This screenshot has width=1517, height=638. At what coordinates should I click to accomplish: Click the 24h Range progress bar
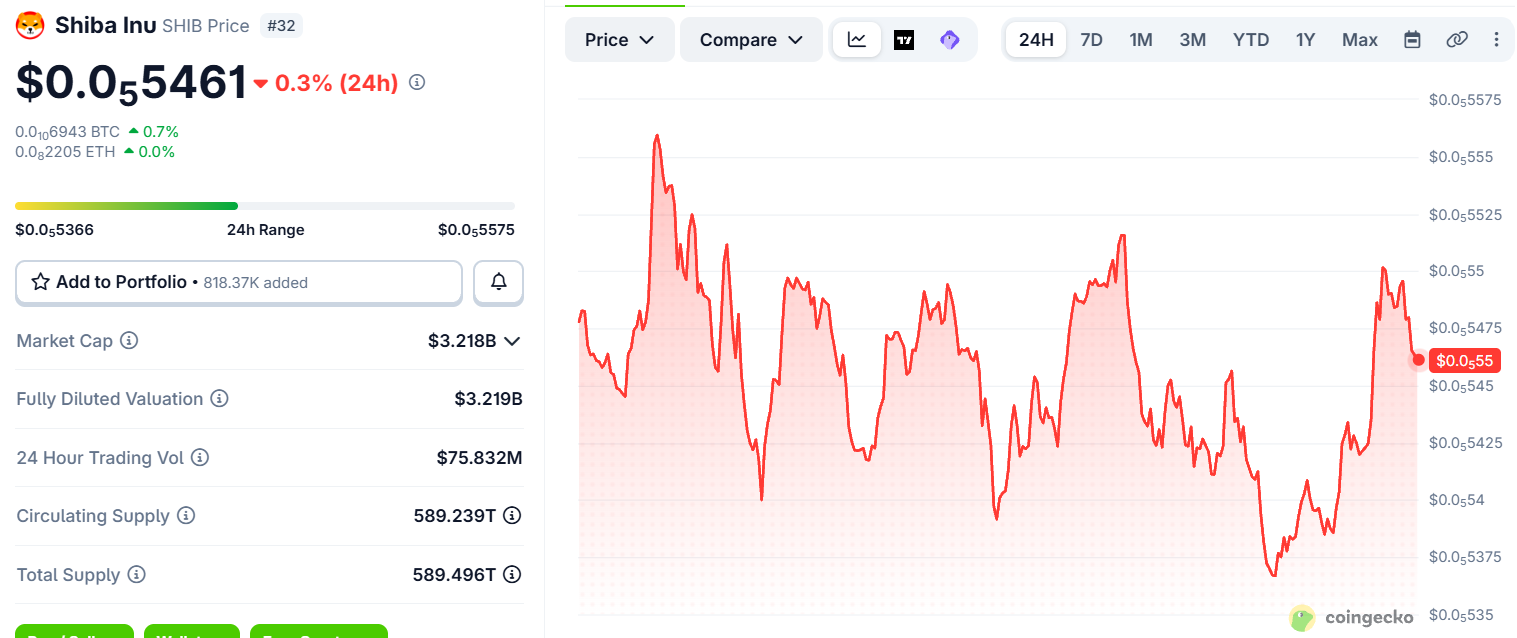coord(265,206)
